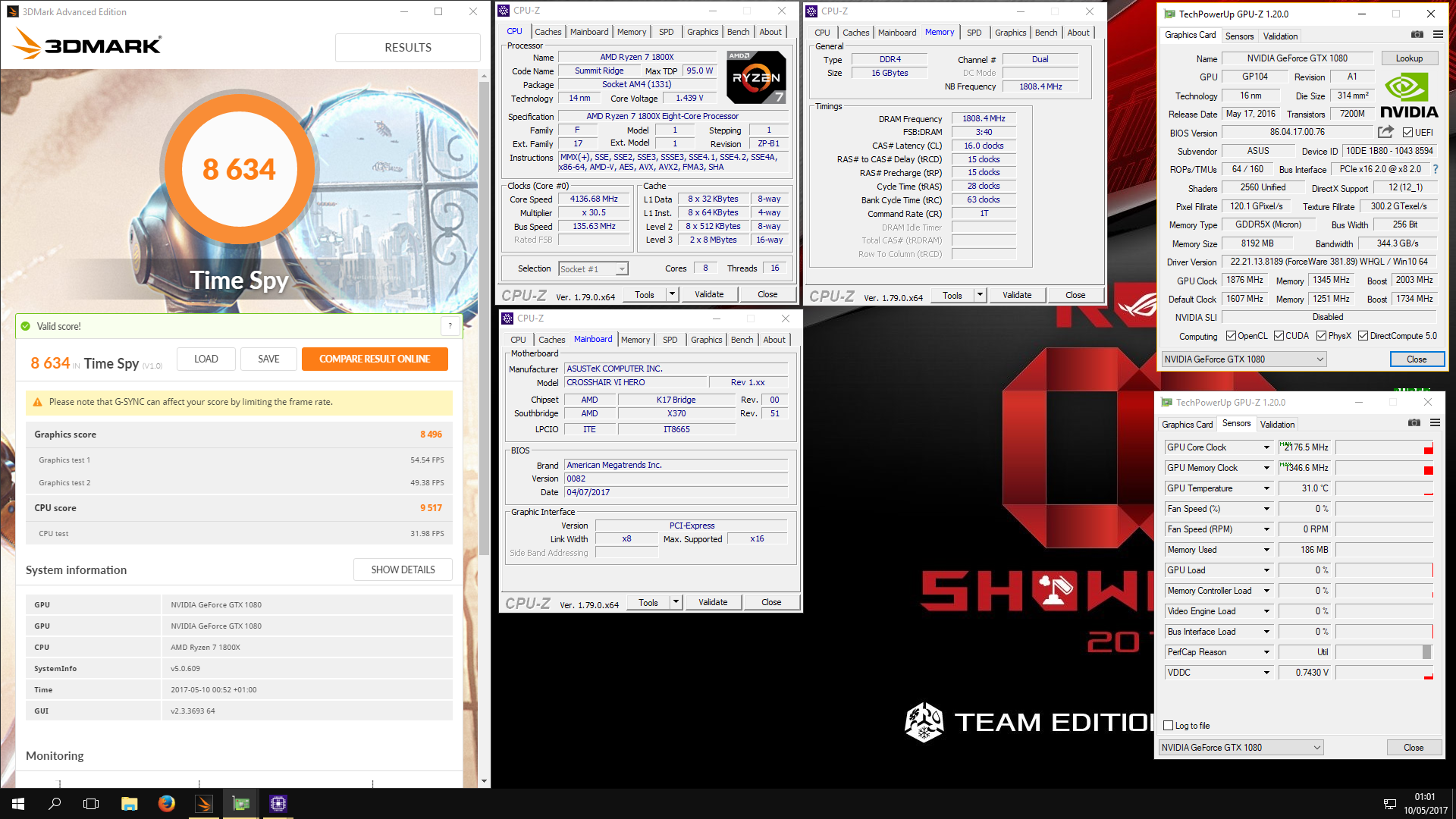The height and width of the screenshot is (819, 1456).
Task: Switch to SPD tab in CPU-Z Memory window
Action: [x=974, y=33]
